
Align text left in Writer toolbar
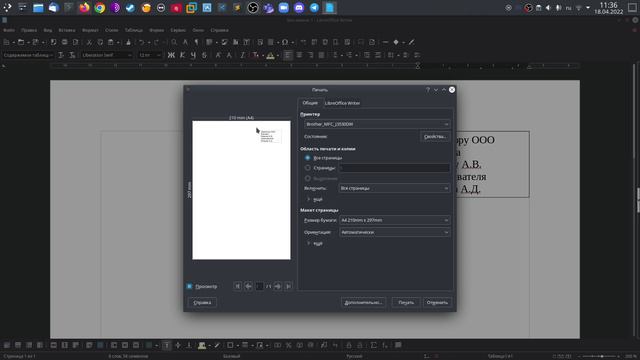pyautogui.click(x=288, y=55)
